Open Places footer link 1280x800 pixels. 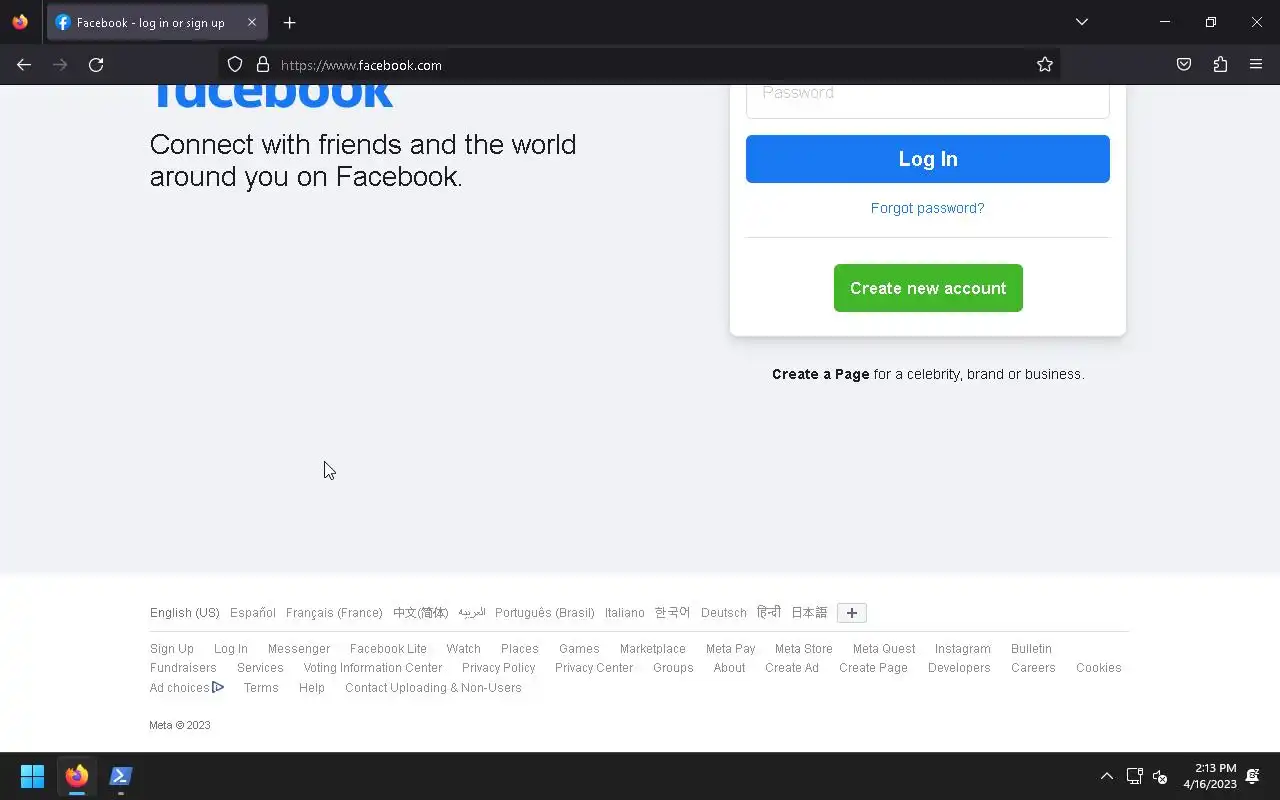520,649
